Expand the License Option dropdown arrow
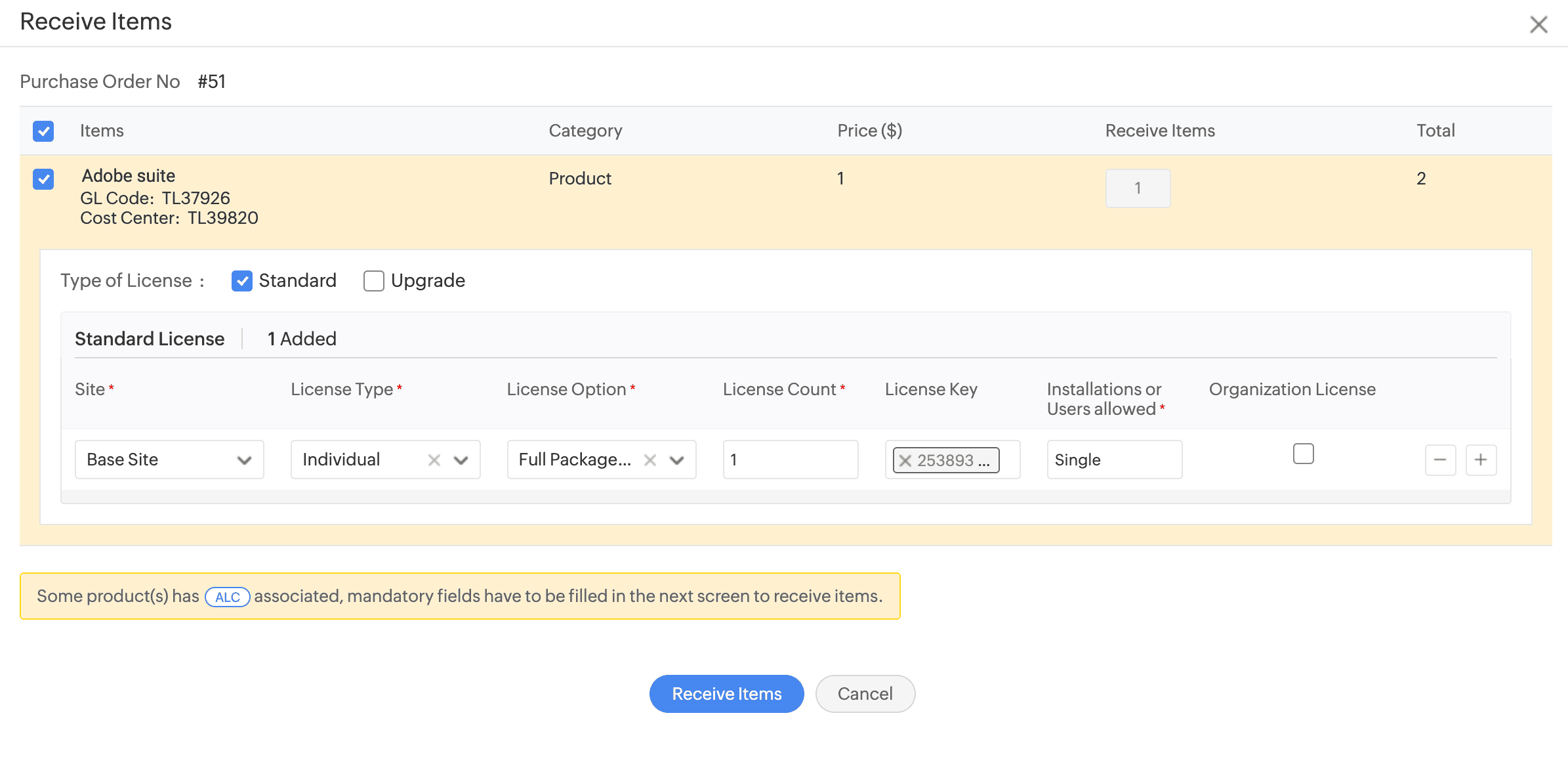The width and height of the screenshot is (1568, 772). [677, 460]
